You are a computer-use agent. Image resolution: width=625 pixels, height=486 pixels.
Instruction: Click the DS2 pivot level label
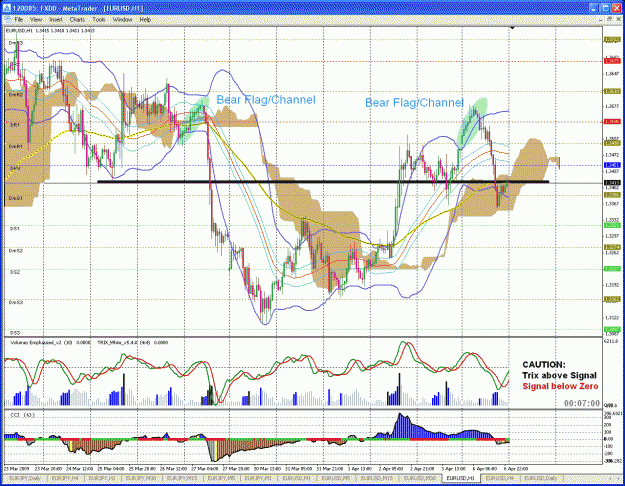tap(15, 272)
